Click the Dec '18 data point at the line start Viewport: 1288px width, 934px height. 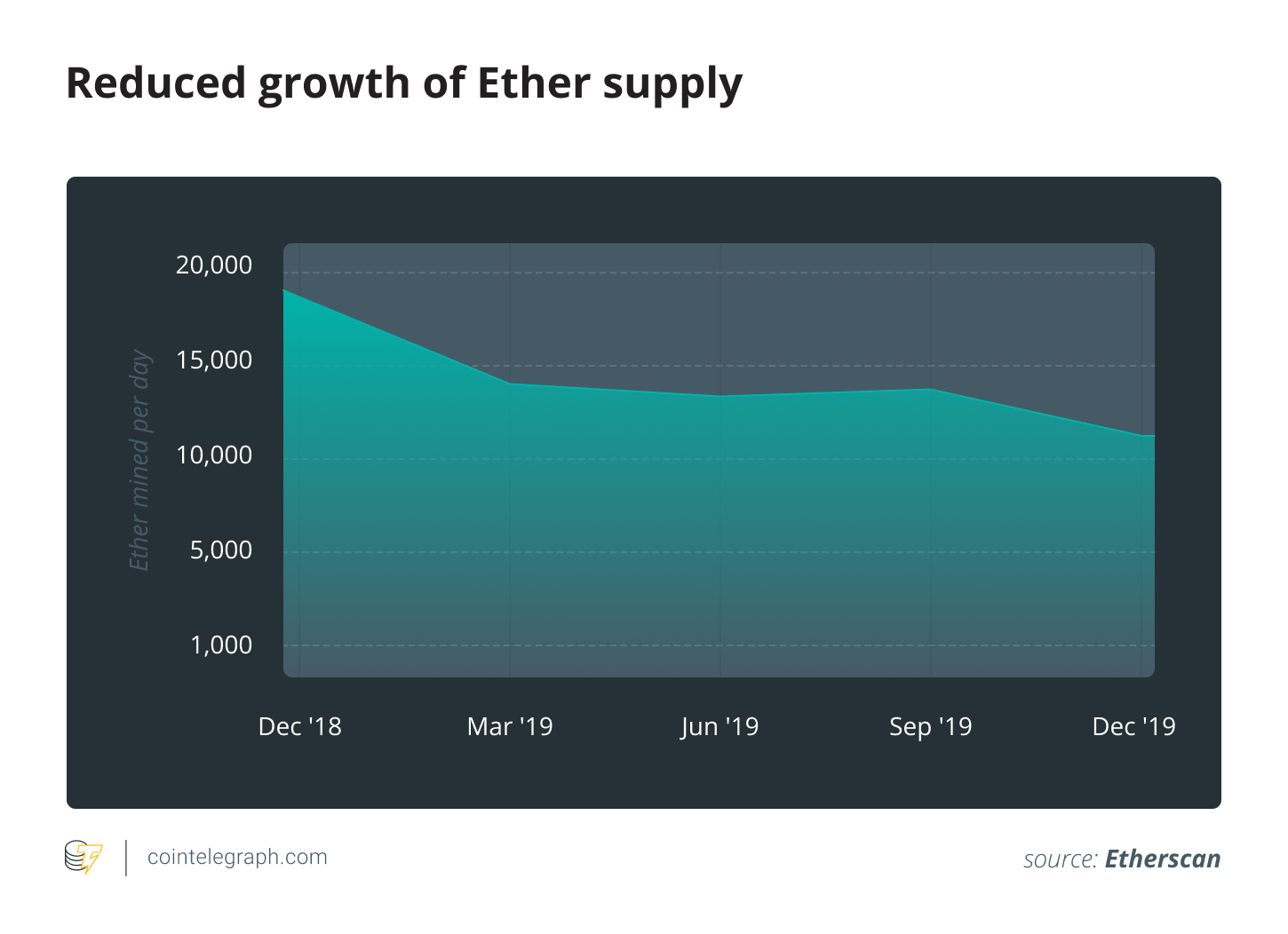tap(285, 290)
